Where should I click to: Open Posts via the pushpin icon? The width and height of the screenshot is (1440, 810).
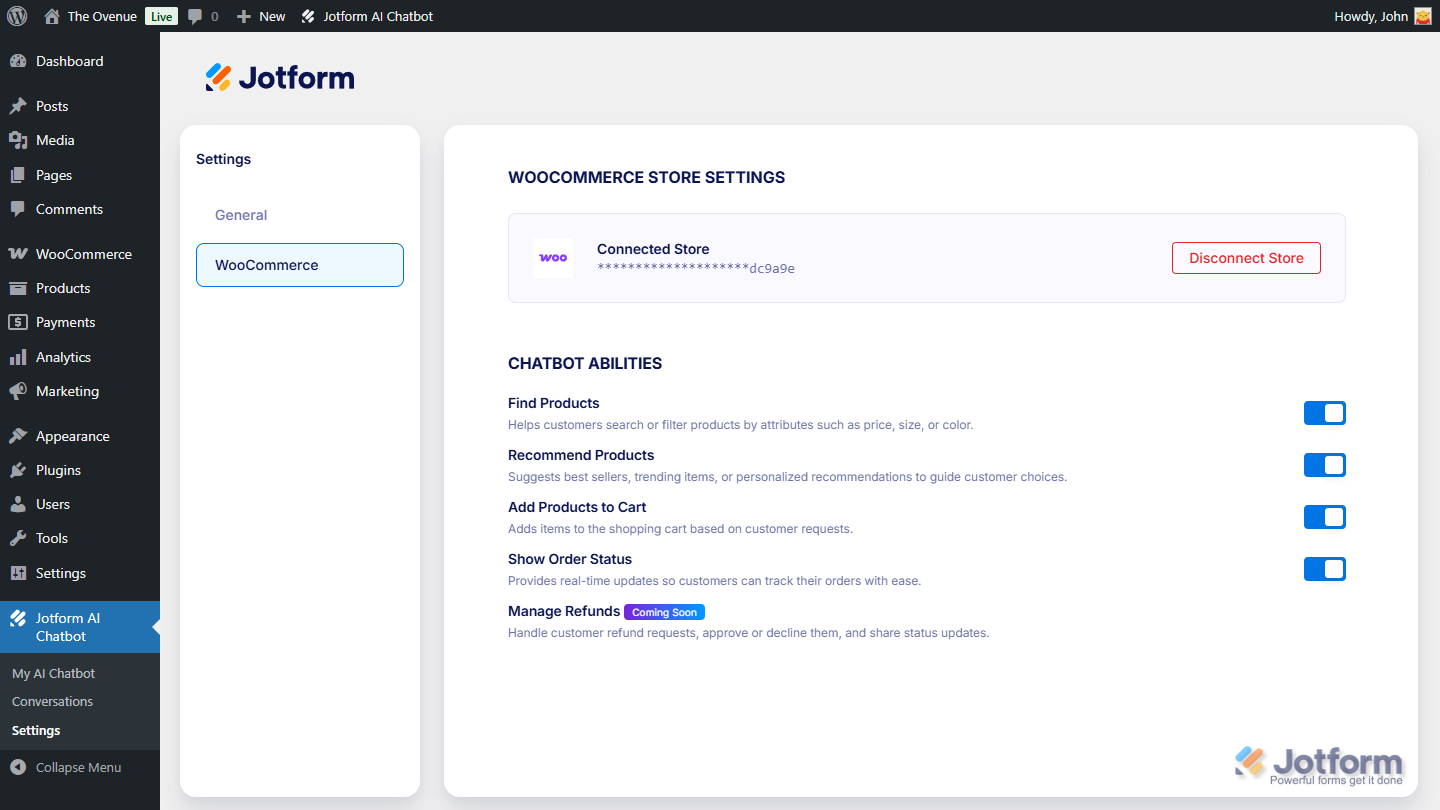click(x=20, y=105)
